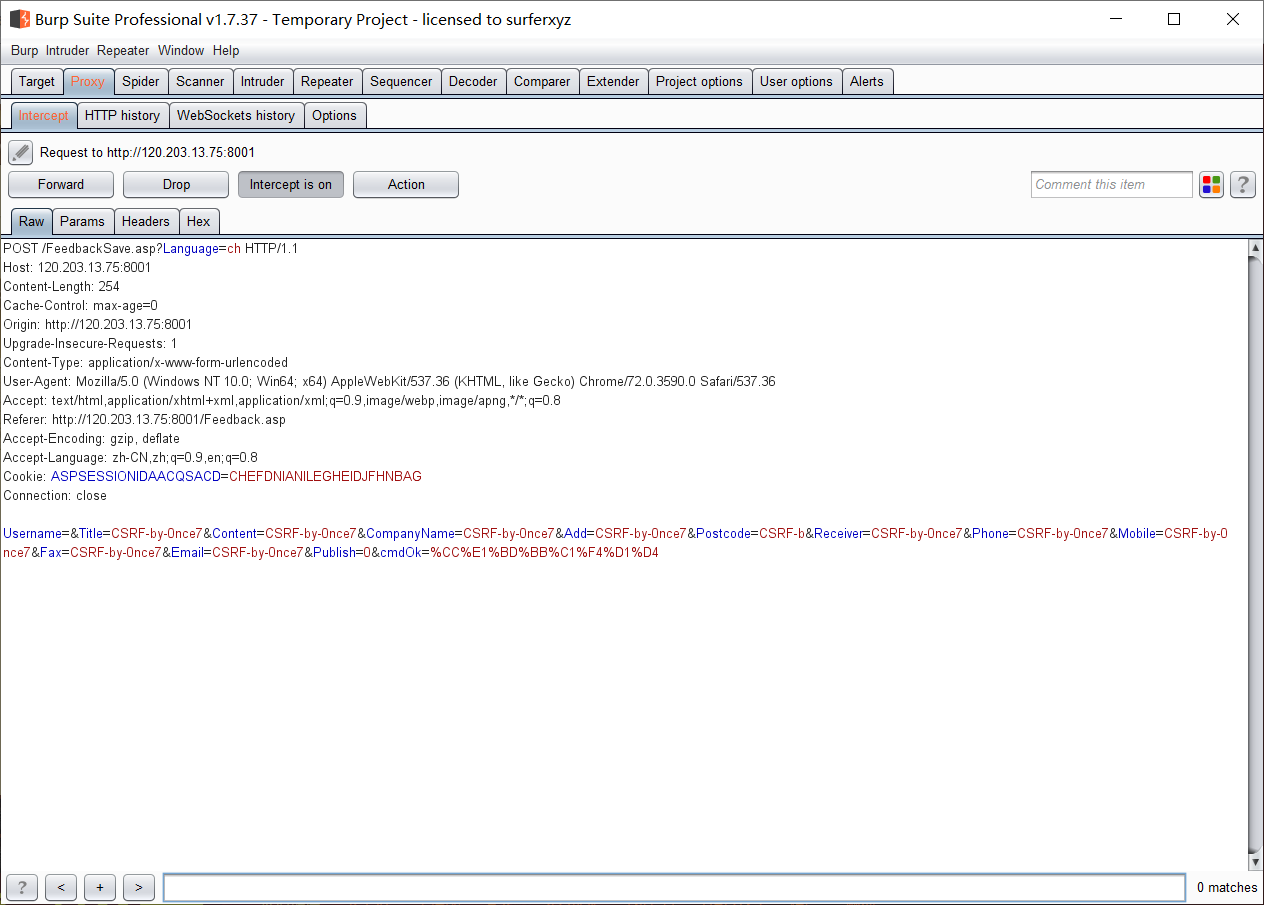The width and height of the screenshot is (1264, 905).
Task: Click the Connection: close header
Action: pos(55,496)
